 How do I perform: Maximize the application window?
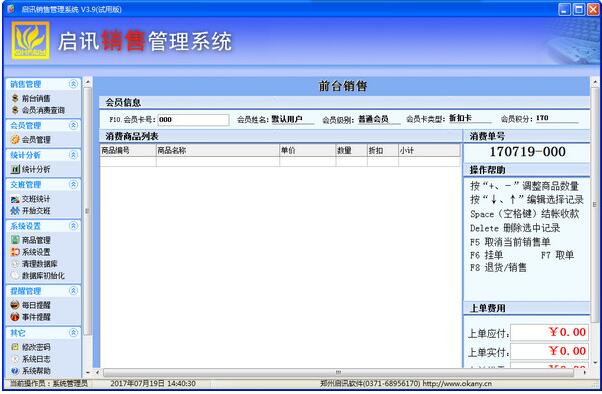579,9
